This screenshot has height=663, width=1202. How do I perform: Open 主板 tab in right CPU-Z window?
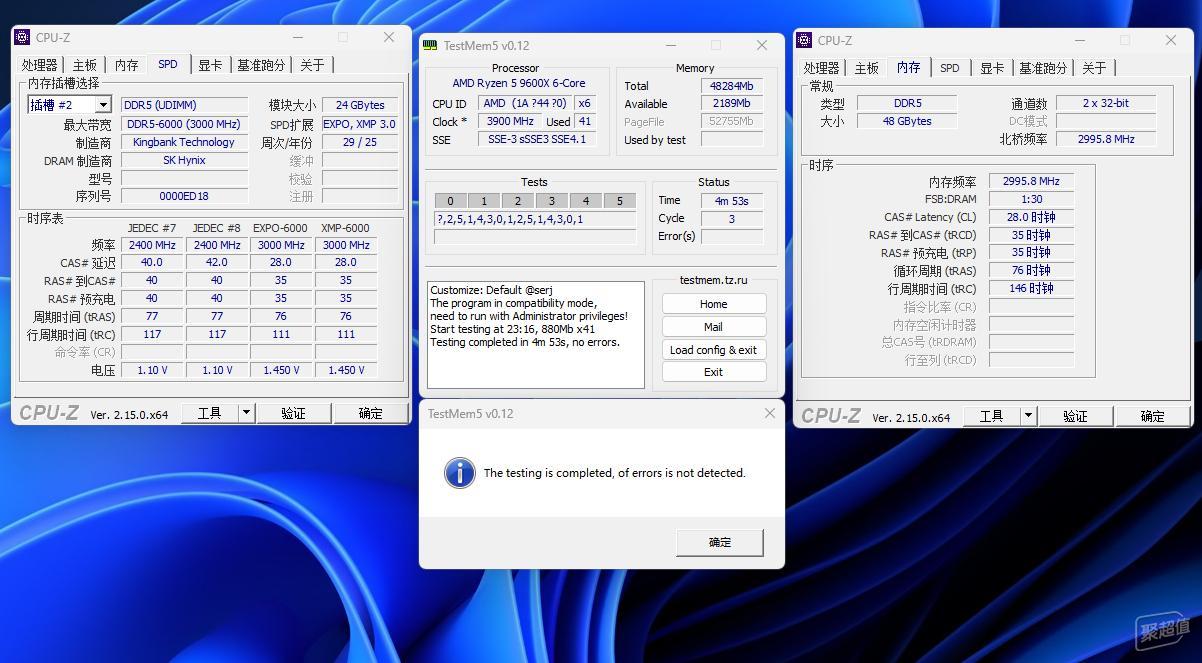click(867, 68)
